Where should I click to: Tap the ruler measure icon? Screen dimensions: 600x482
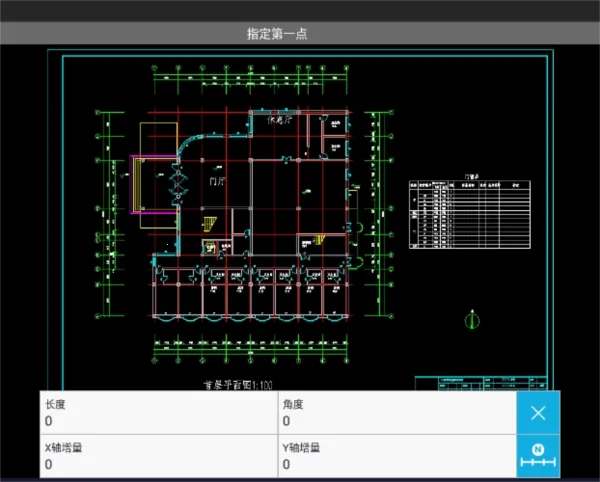coord(538,457)
